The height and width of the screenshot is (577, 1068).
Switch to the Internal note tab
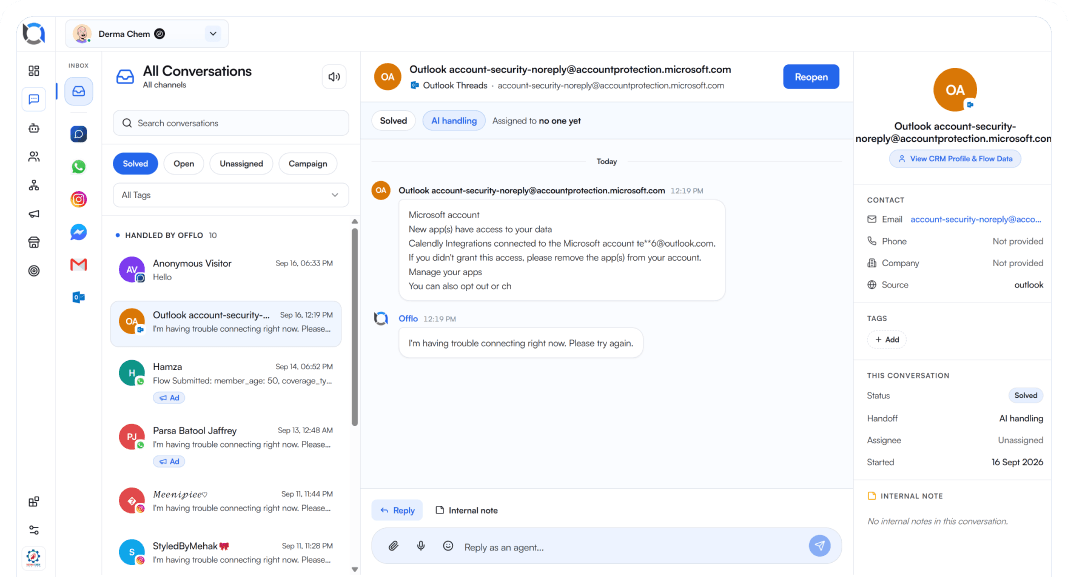(467, 510)
